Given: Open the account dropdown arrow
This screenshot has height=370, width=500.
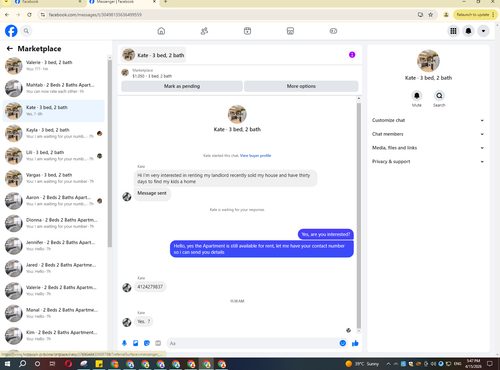Looking at the screenshot, I should (x=483, y=31).
